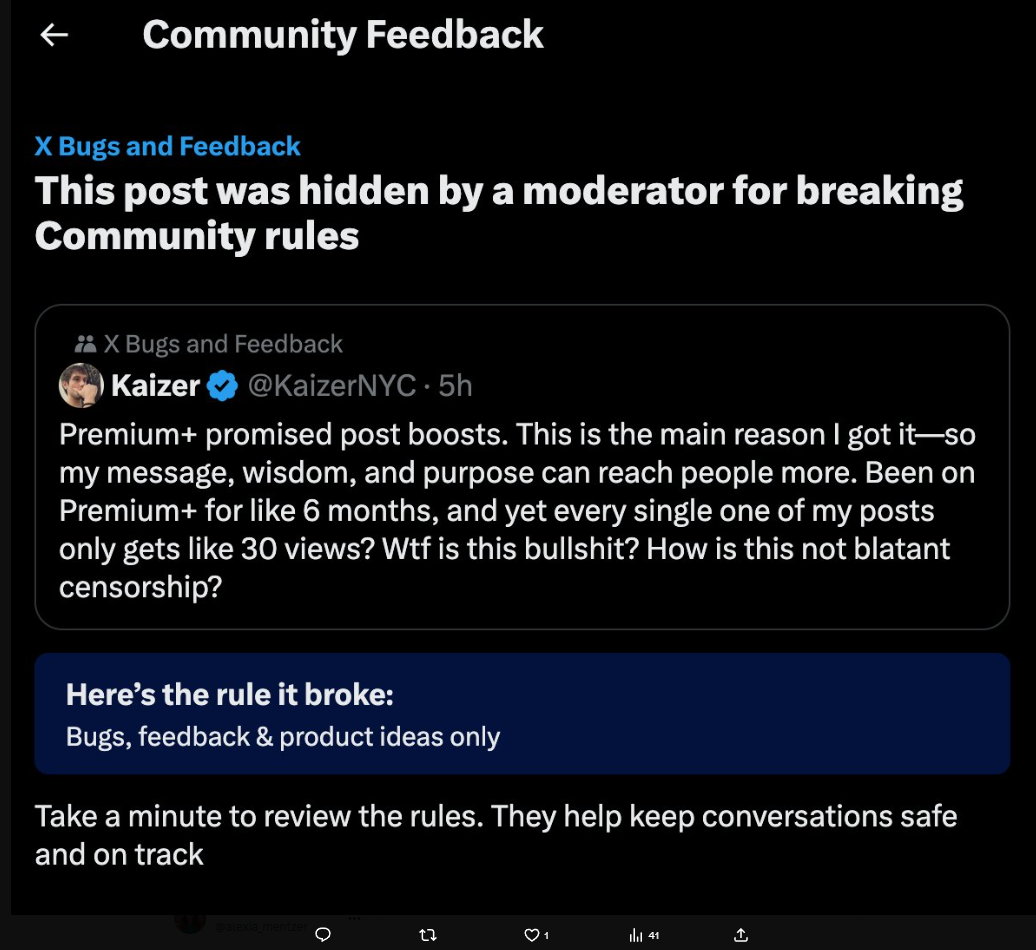Open the @KaizerNYC handle
The width and height of the screenshot is (1036, 950).
[x=330, y=386]
